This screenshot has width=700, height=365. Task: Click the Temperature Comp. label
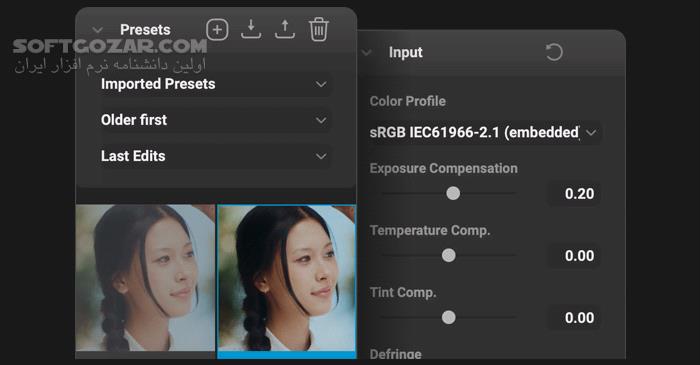click(430, 230)
